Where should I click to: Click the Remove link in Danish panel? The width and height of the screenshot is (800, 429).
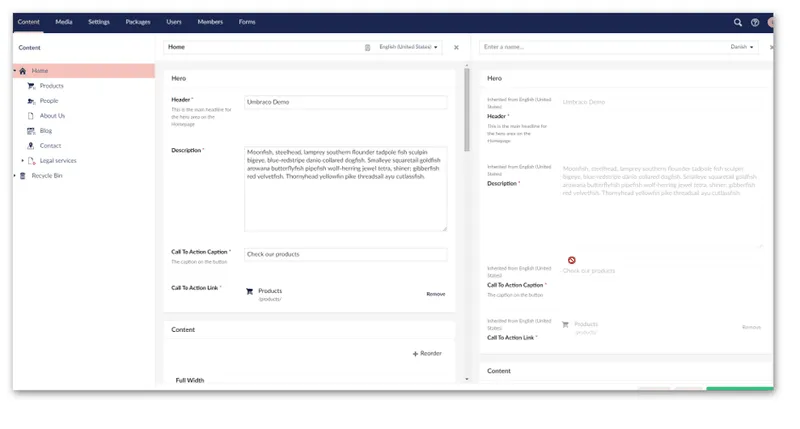point(751,327)
